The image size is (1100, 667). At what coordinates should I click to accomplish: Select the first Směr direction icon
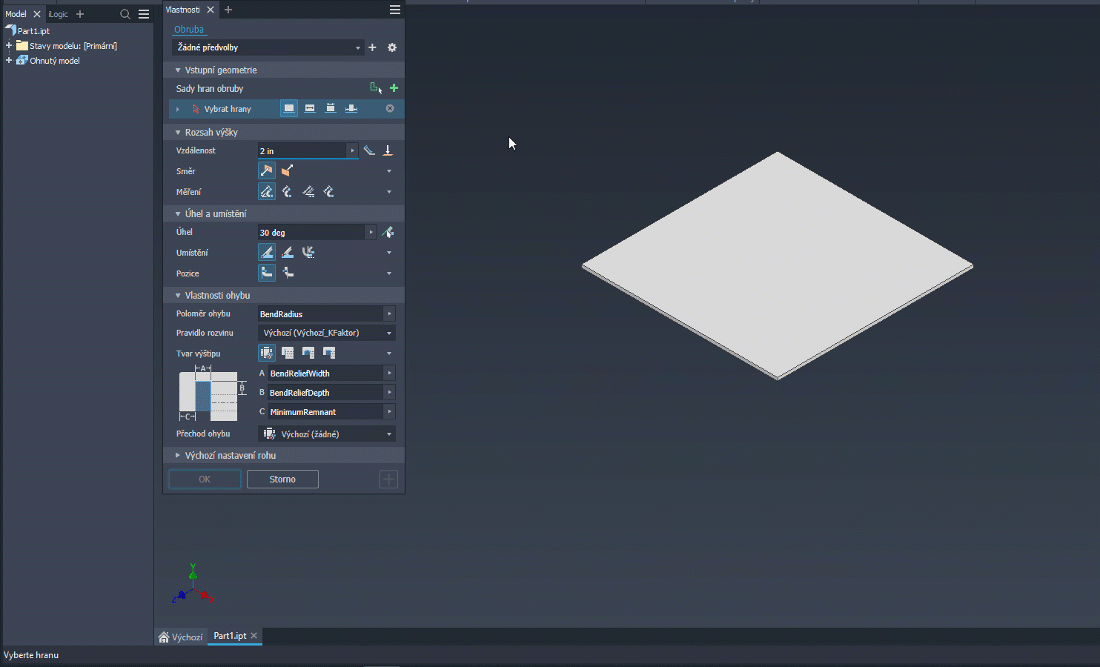pyautogui.click(x=267, y=170)
